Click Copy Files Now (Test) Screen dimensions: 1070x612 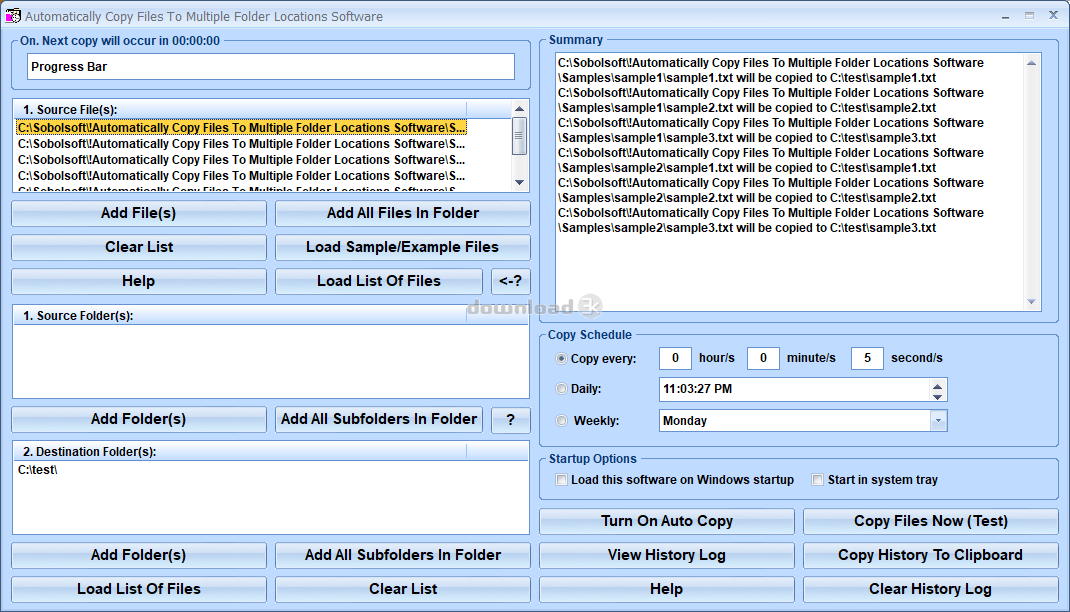[x=931, y=521]
